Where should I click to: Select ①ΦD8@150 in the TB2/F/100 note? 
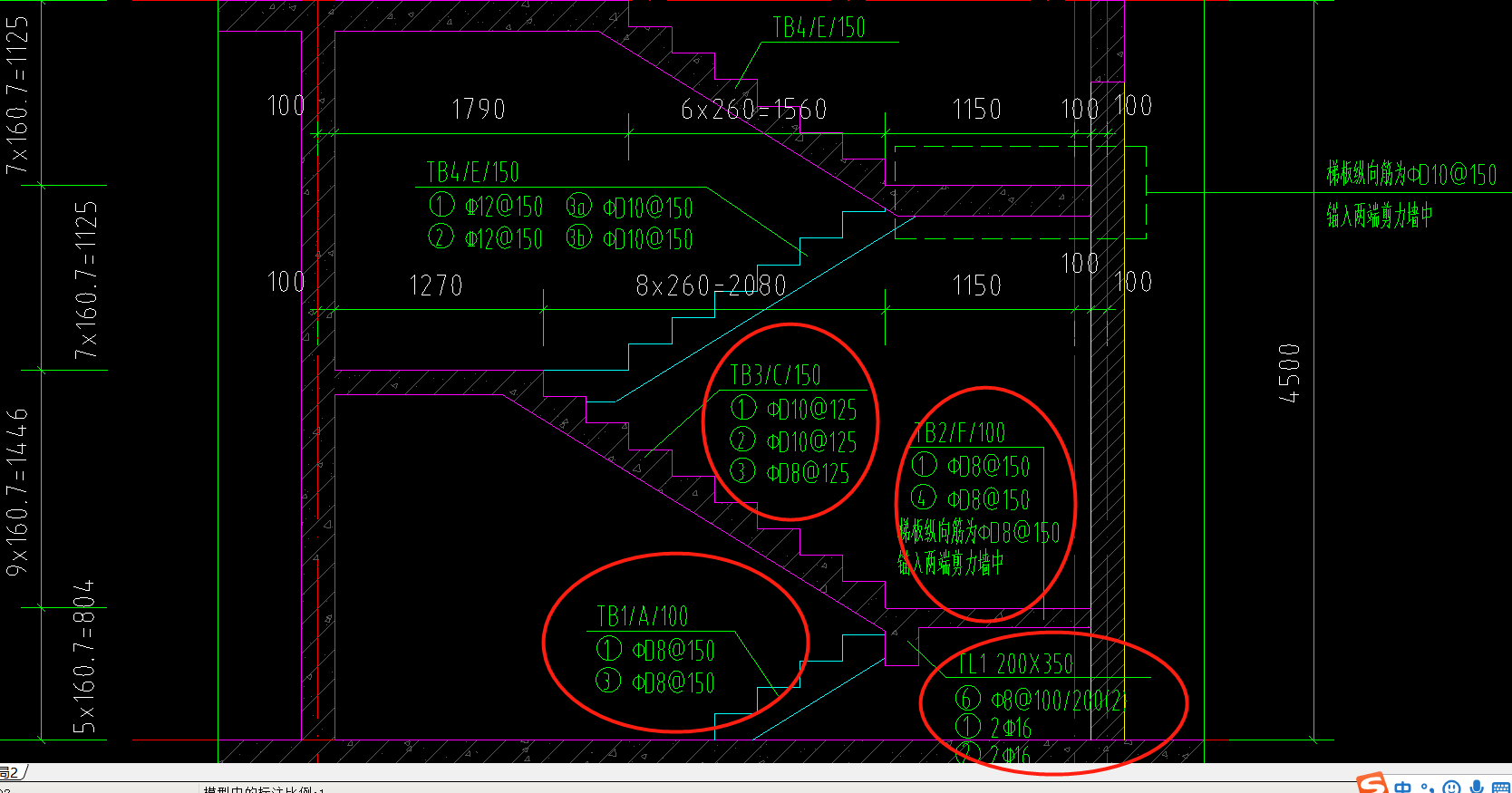[971, 466]
